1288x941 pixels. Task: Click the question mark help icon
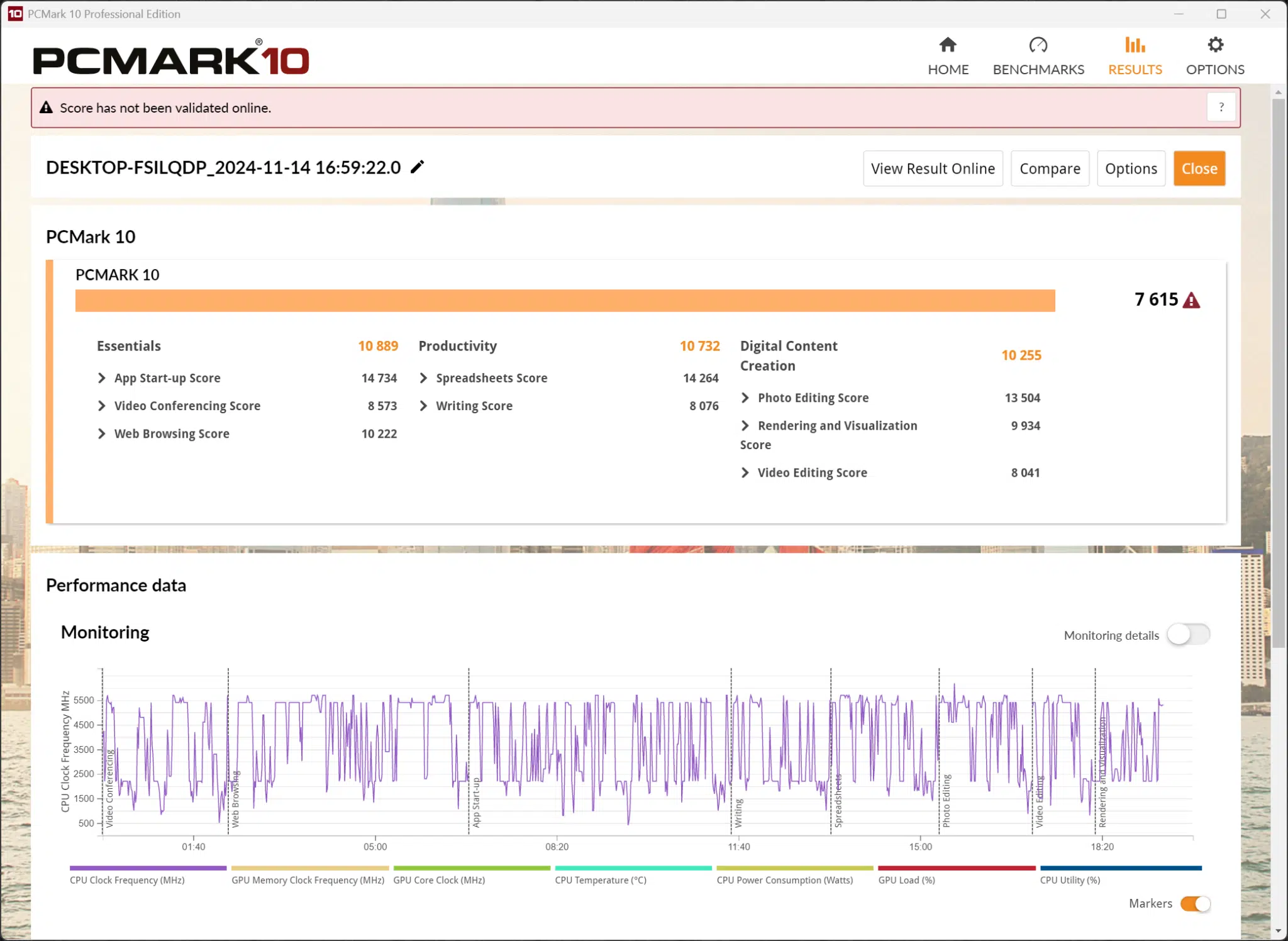(x=1221, y=108)
